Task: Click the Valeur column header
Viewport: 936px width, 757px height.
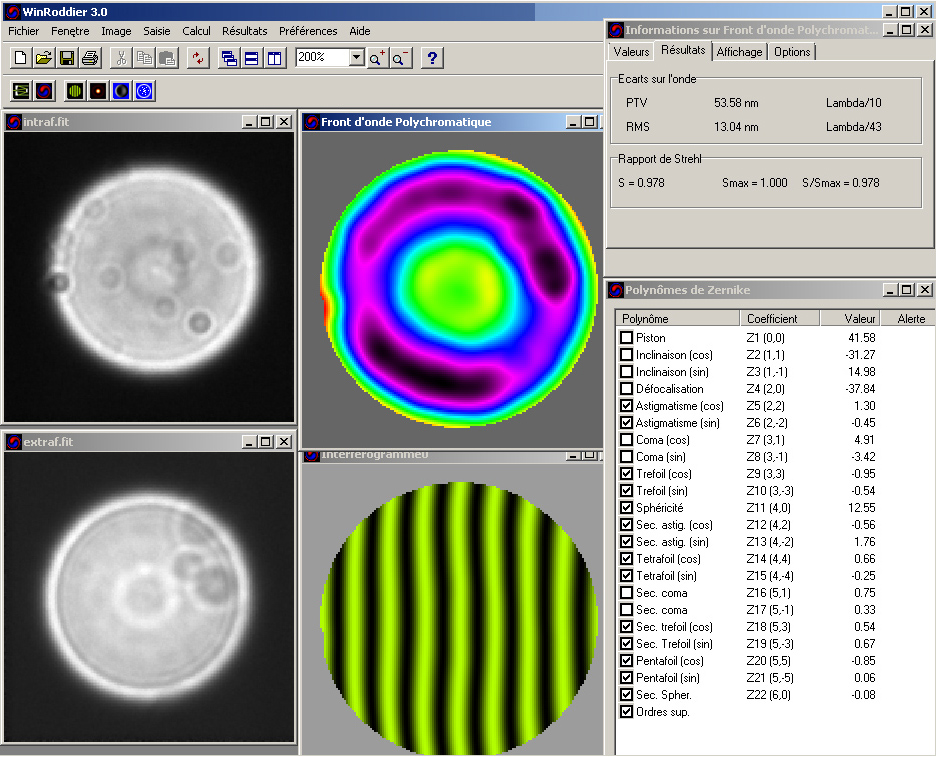Action: pyautogui.click(x=852, y=319)
